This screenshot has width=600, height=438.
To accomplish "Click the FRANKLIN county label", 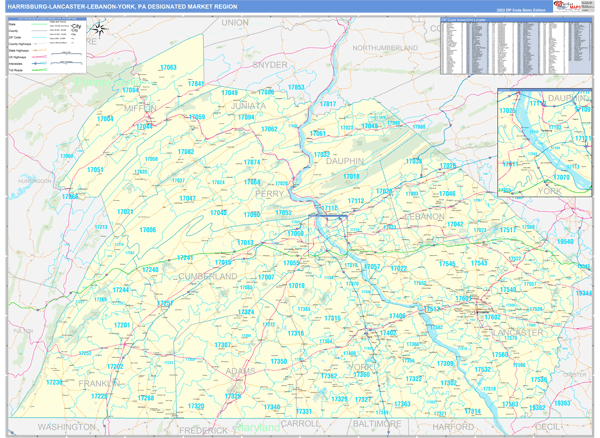I will pos(99,383).
